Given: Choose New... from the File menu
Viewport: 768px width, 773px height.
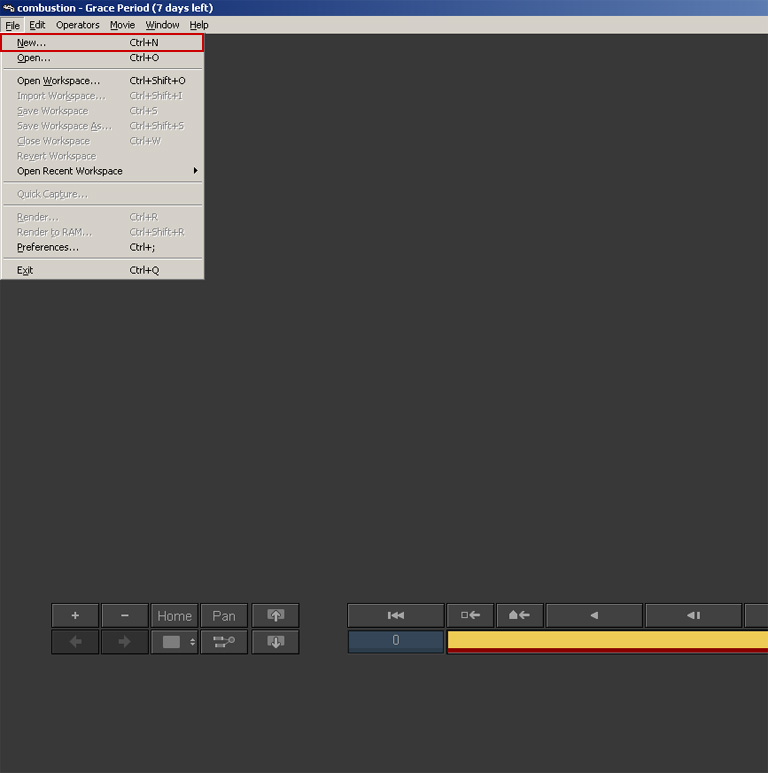Looking at the screenshot, I should 103,42.
